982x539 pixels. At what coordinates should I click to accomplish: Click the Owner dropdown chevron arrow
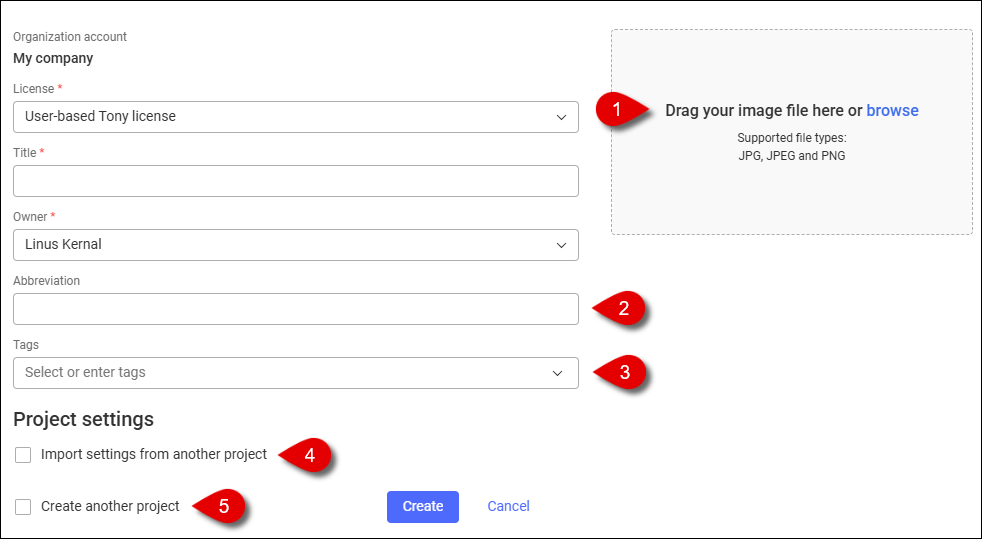pos(561,245)
